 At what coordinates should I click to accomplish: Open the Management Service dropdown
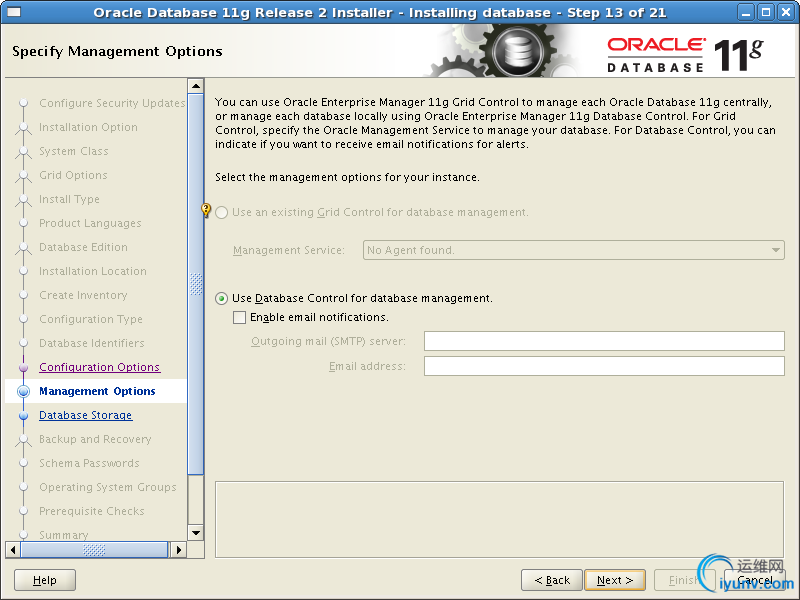[x=573, y=250]
